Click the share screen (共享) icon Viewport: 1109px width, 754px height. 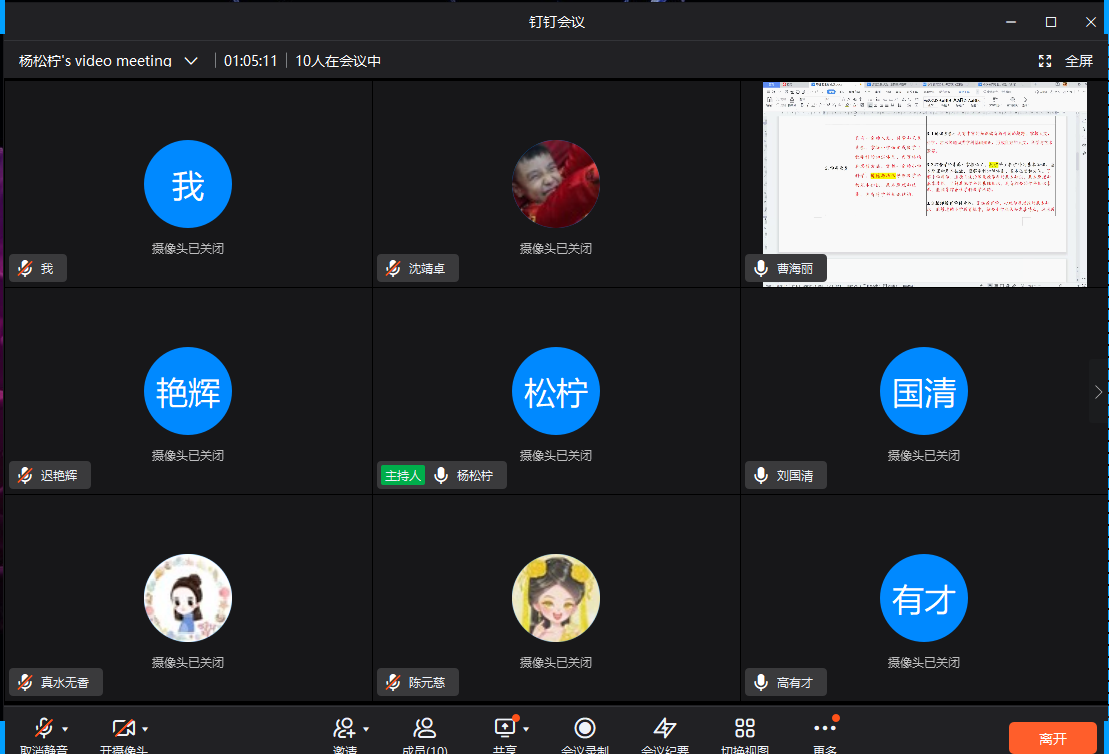click(504, 729)
